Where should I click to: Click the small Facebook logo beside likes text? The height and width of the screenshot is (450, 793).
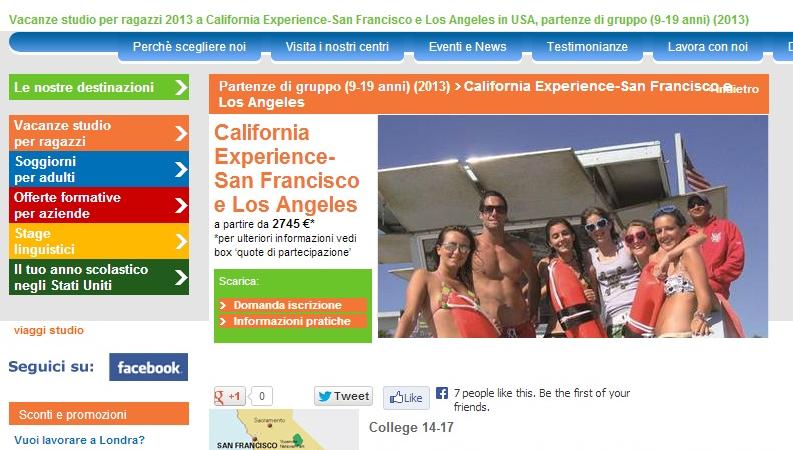tap(442, 393)
